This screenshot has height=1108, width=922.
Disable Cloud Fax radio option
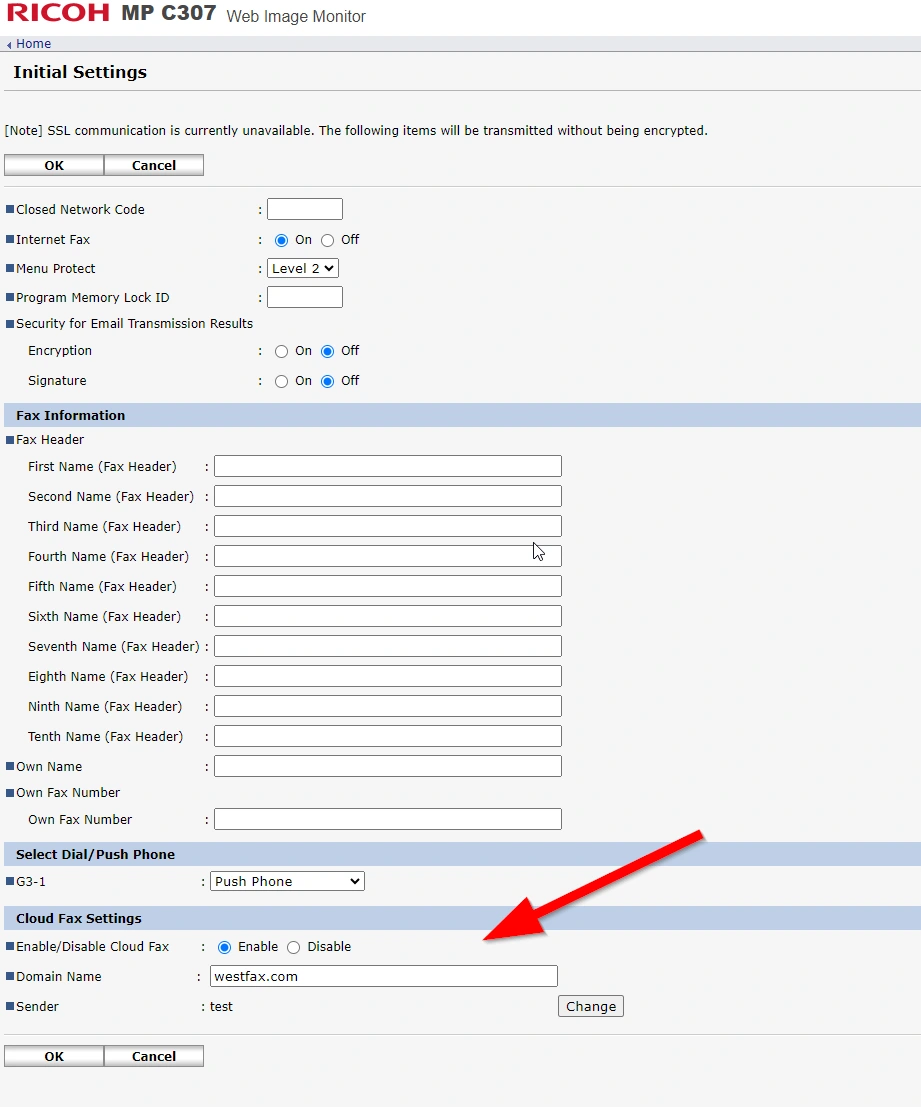(x=294, y=947)
